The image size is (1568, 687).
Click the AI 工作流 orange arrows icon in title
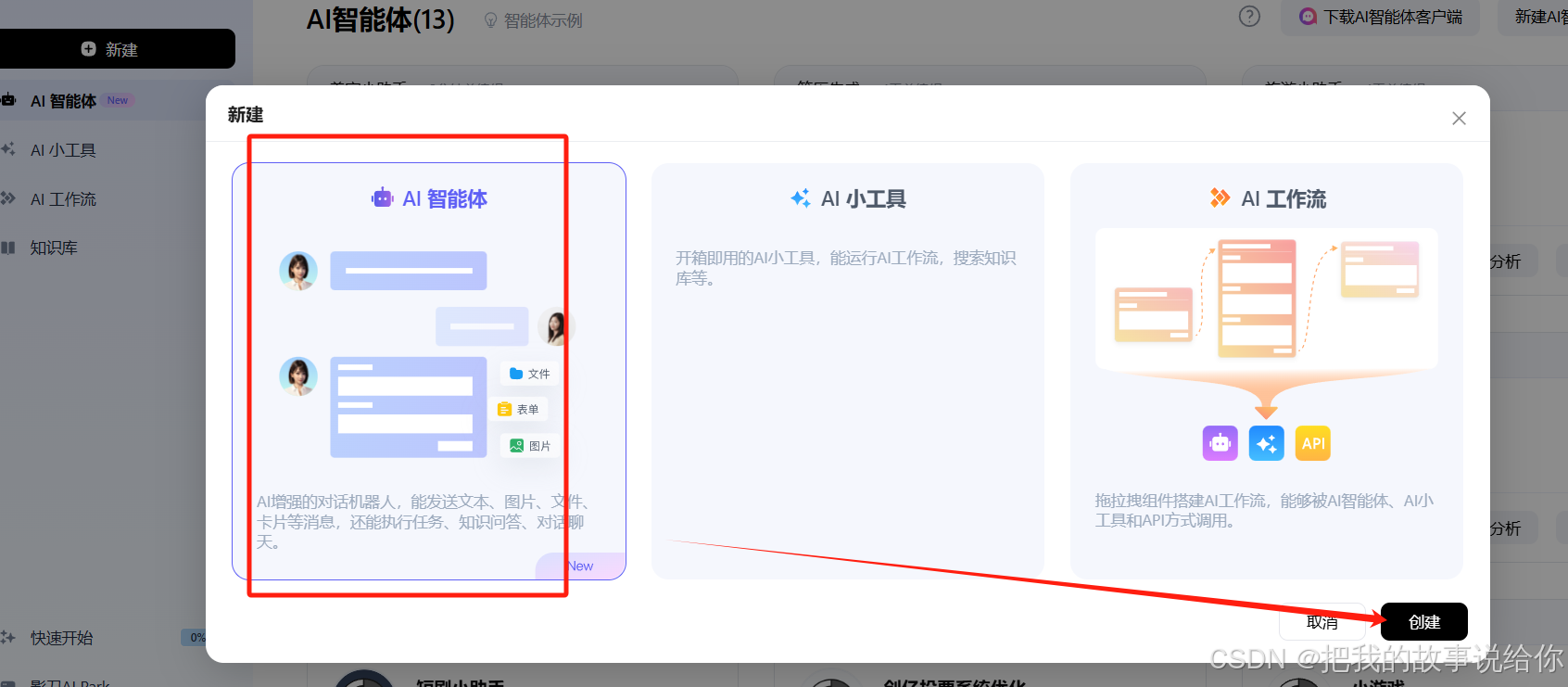tap(1220, 197)
